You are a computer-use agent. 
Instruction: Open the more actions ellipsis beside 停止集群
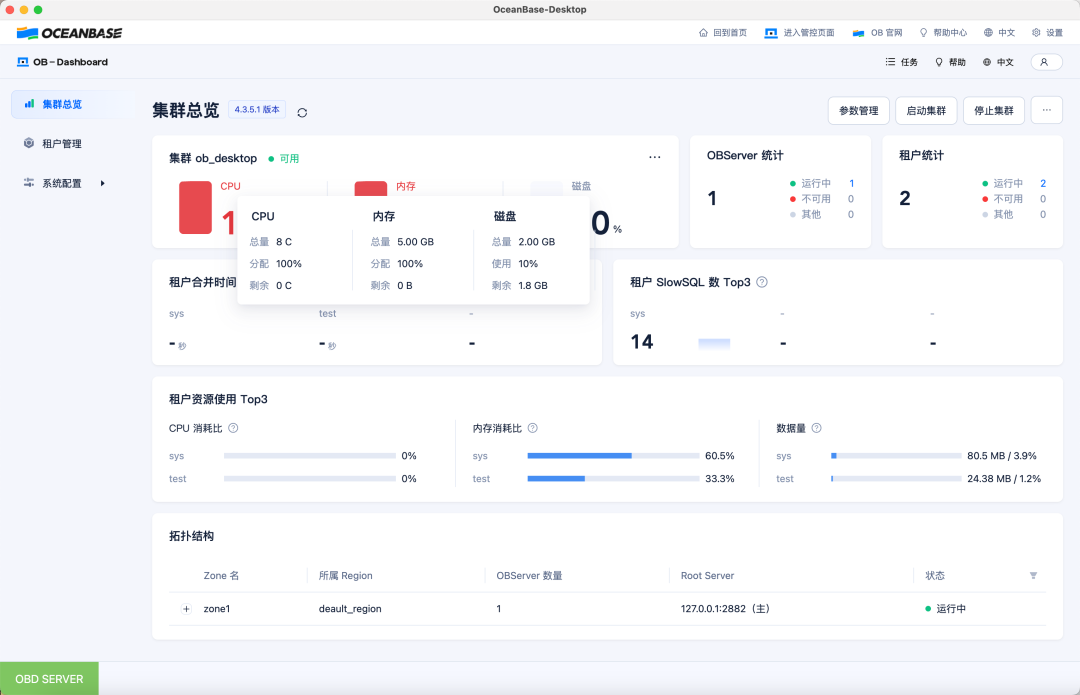[x=1046, y=110]
